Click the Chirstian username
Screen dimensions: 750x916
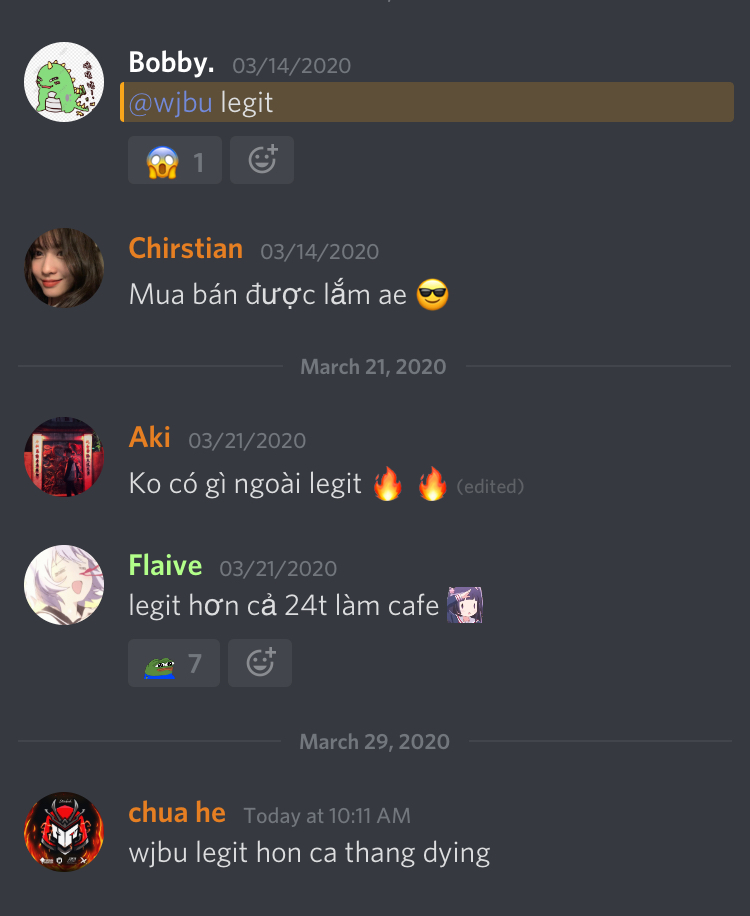(x=186, y=248)
